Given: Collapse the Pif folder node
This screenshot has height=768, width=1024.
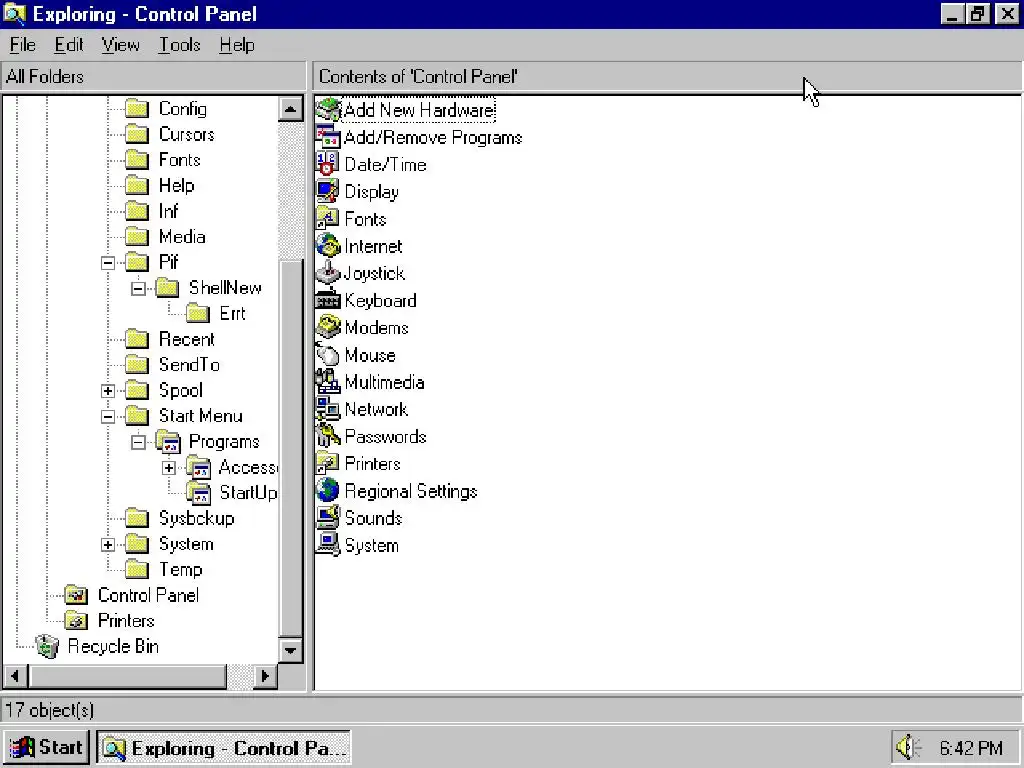Looking at the screenshot, I should (x=108, y=263).
